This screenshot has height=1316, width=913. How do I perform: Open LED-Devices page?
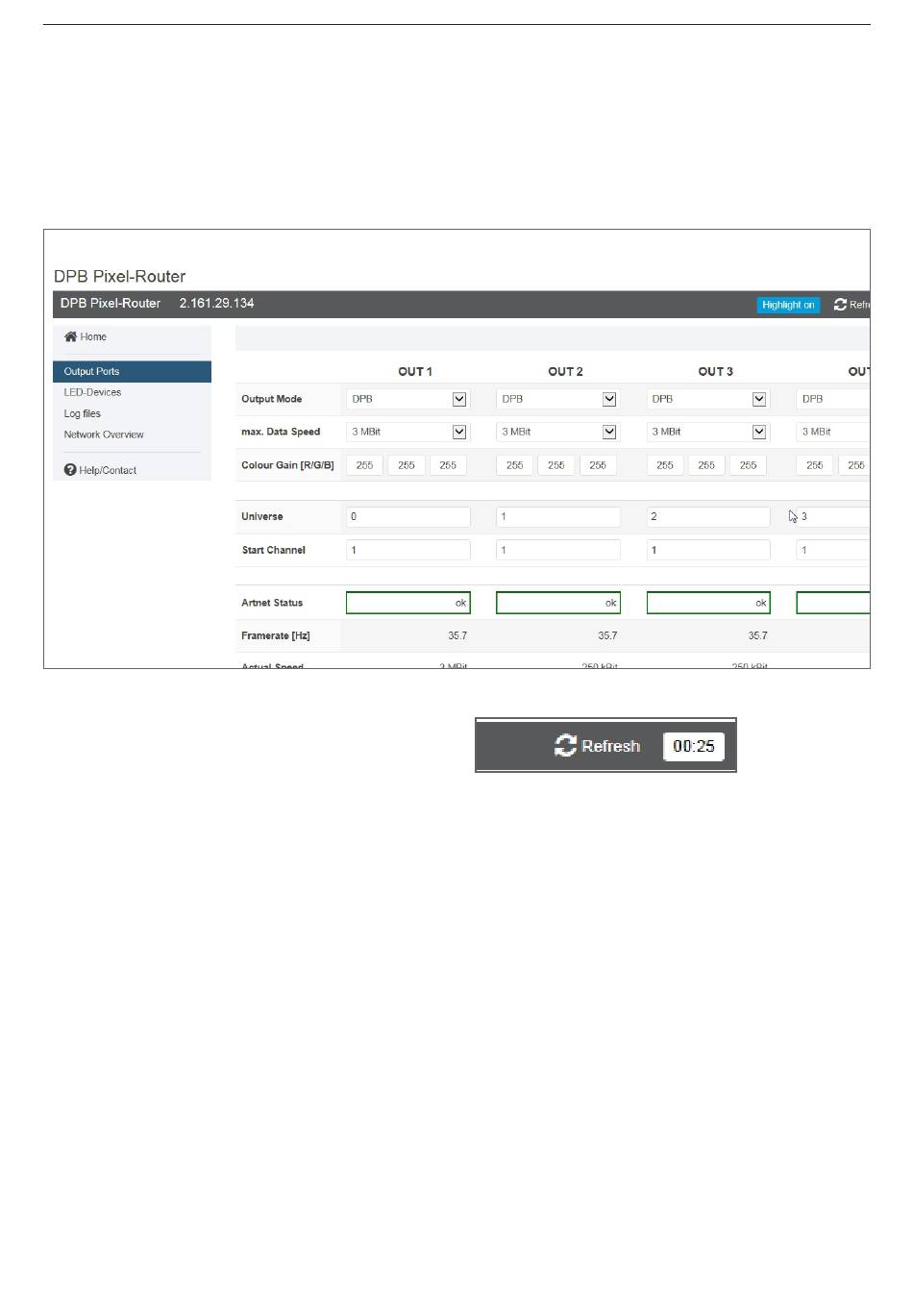click(92, 392)
